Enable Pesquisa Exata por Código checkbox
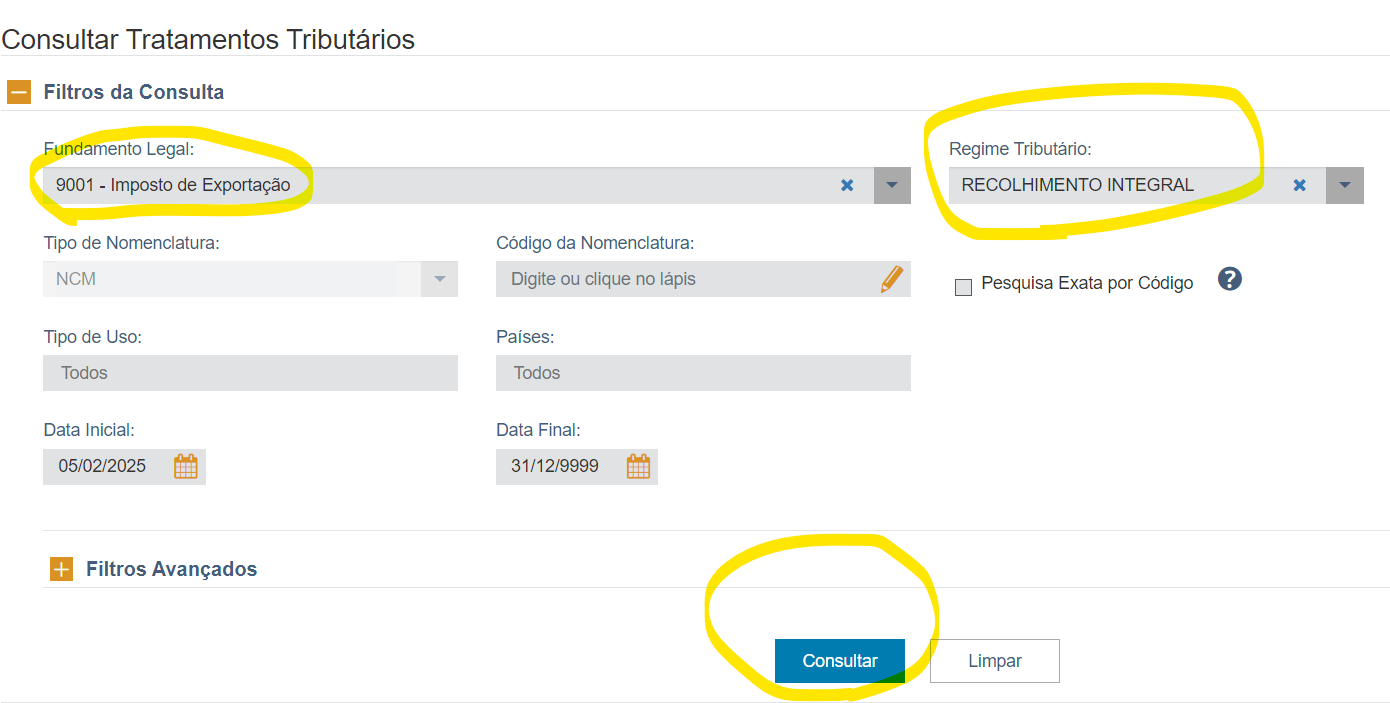Screen dimensions: 1390x703 [x=964, y=288]
